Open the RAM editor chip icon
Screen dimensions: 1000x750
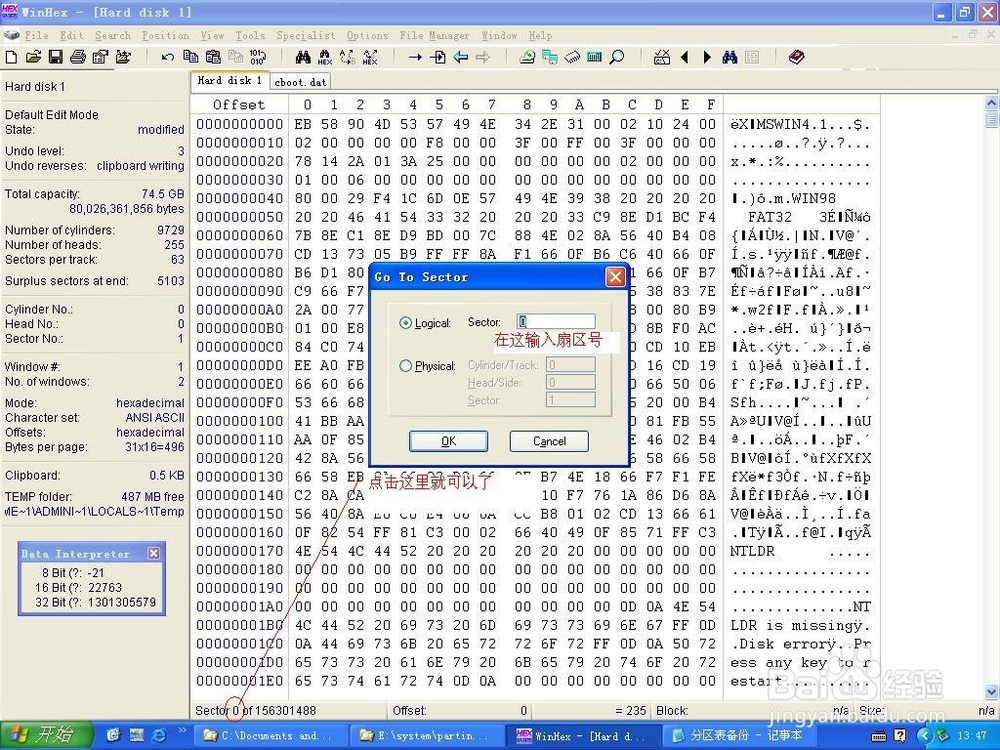click(x=572, y=57)
